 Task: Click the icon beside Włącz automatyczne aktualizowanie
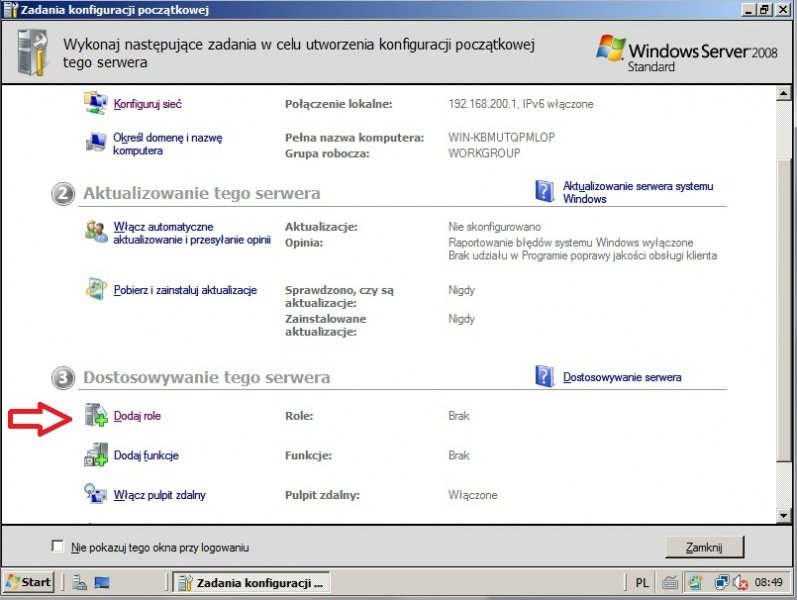point(96,231)
